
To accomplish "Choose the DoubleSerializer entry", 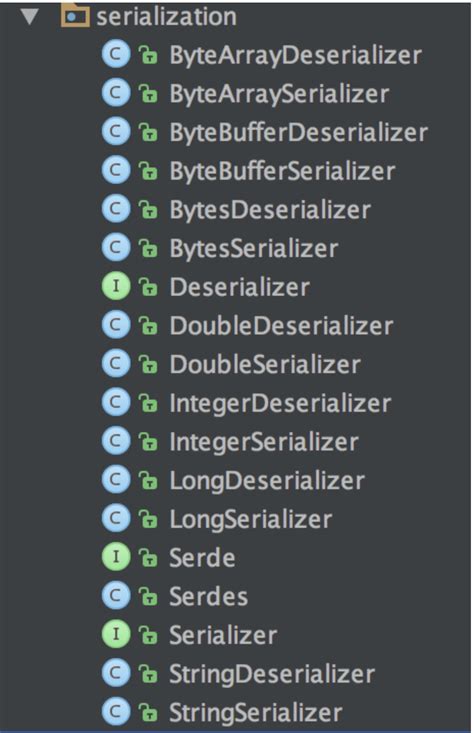I will [x=265, y=365].
